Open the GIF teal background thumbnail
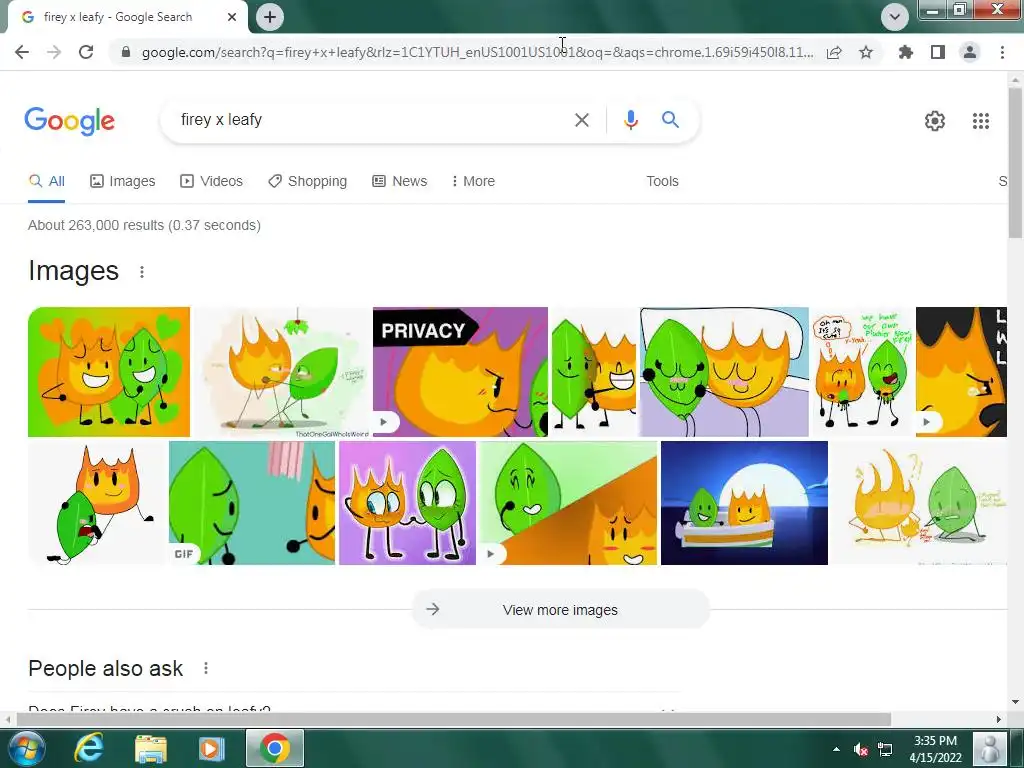The width and height of the screenshot is (1024, 768). point(251,503)
